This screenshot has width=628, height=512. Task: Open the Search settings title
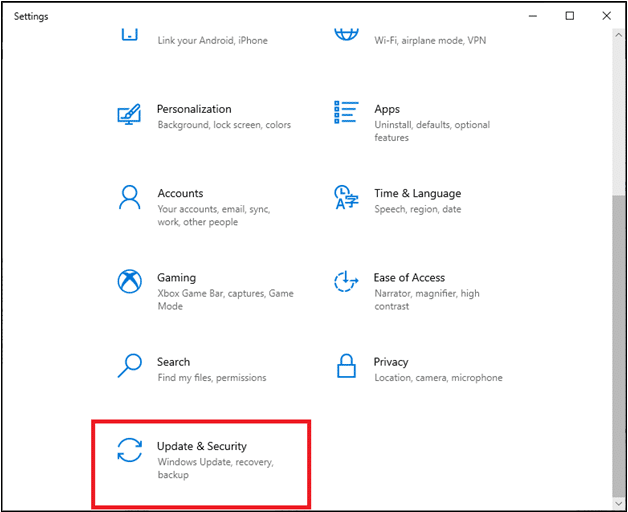click(x=173, y=362)
